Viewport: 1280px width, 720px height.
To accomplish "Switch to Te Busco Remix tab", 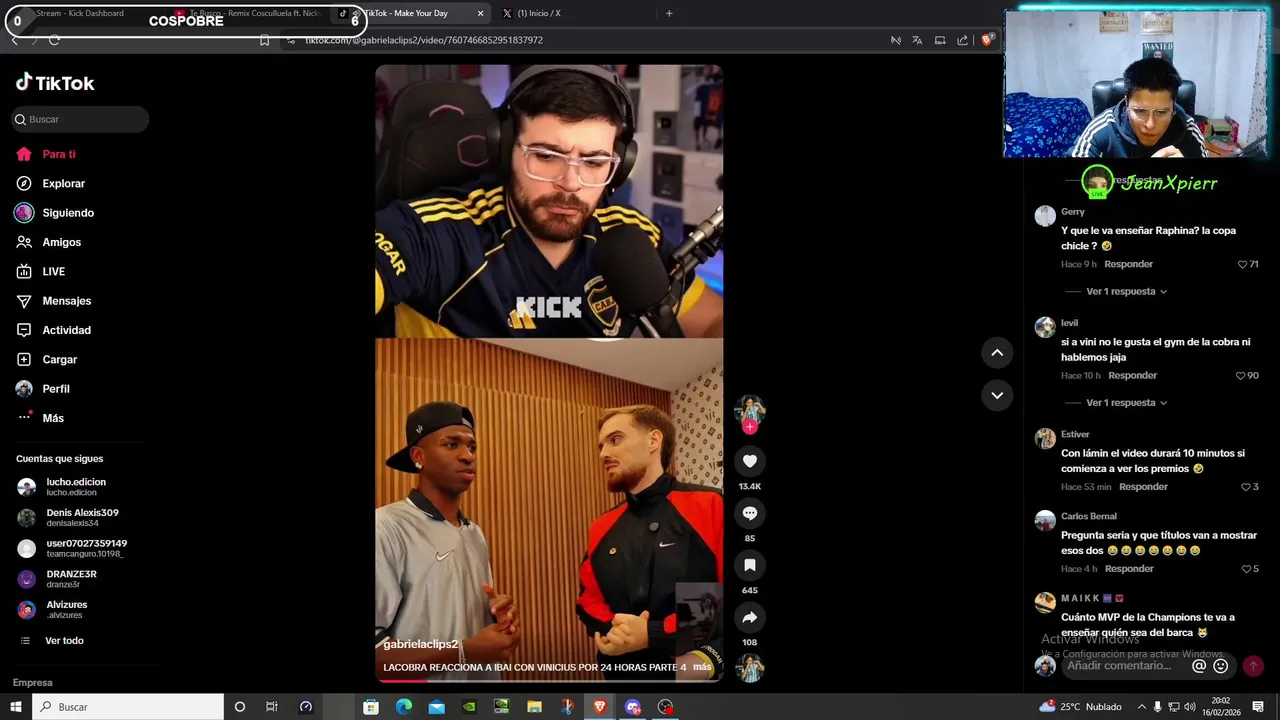I will (250, 13).
